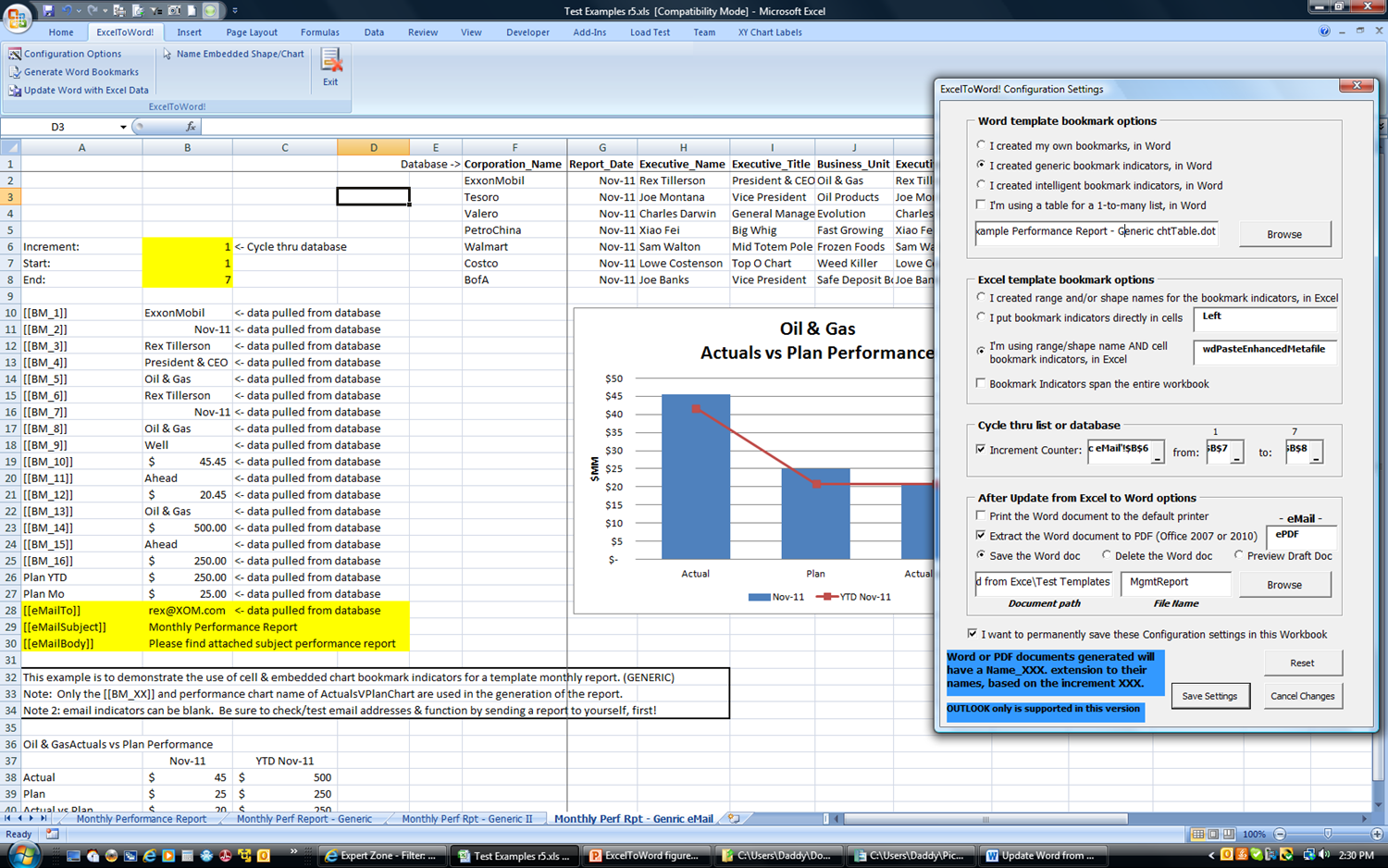The height and width of the screenshot is (868, 1388).
Task: Open the ePDF email option dropdown
Action: click(1301, 537)
